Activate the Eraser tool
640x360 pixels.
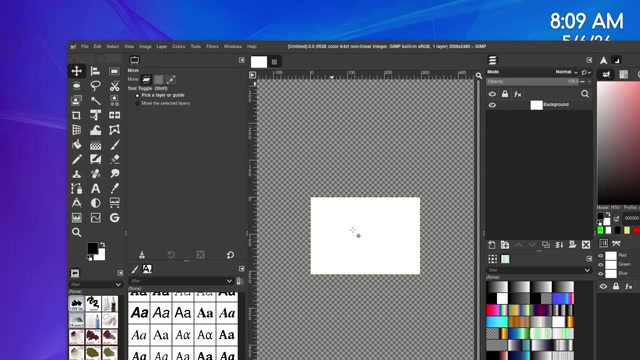(114, 159)
